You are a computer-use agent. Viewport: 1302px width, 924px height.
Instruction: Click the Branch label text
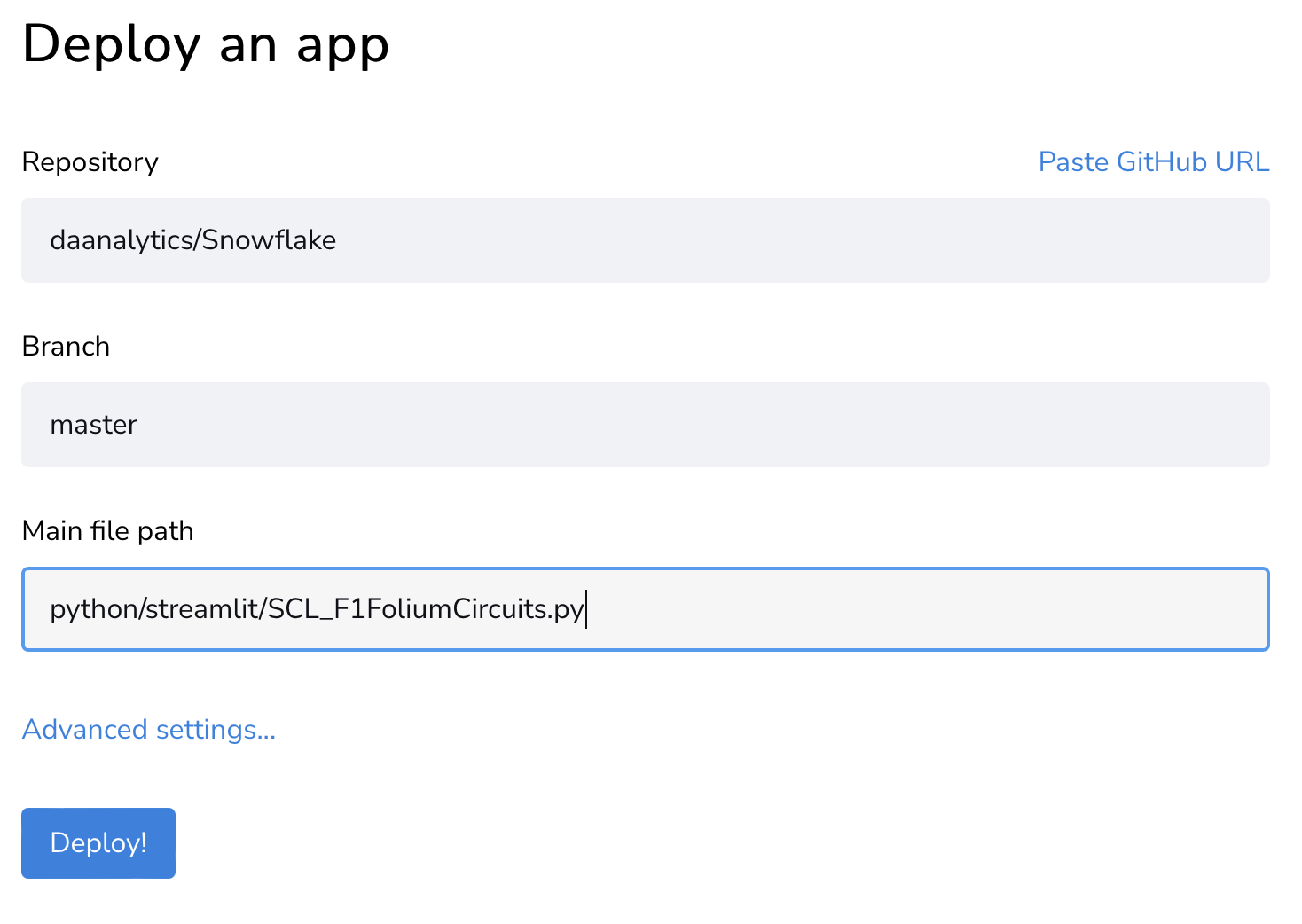[x=66, y=347]
